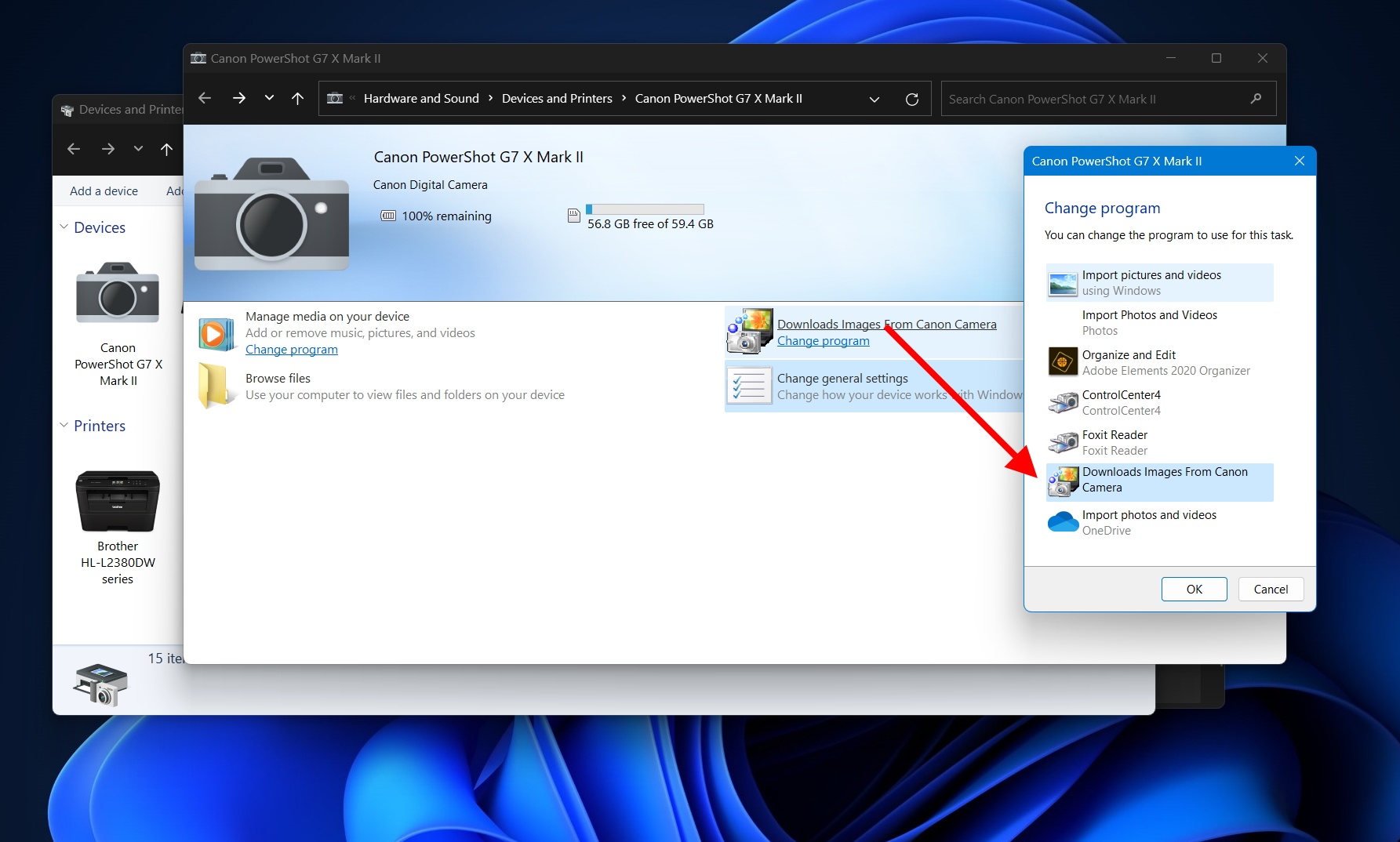This screenshot has width=1400, height=842.
Task: Expand the address bar history dropdown
Action: [x=875, y=99]
